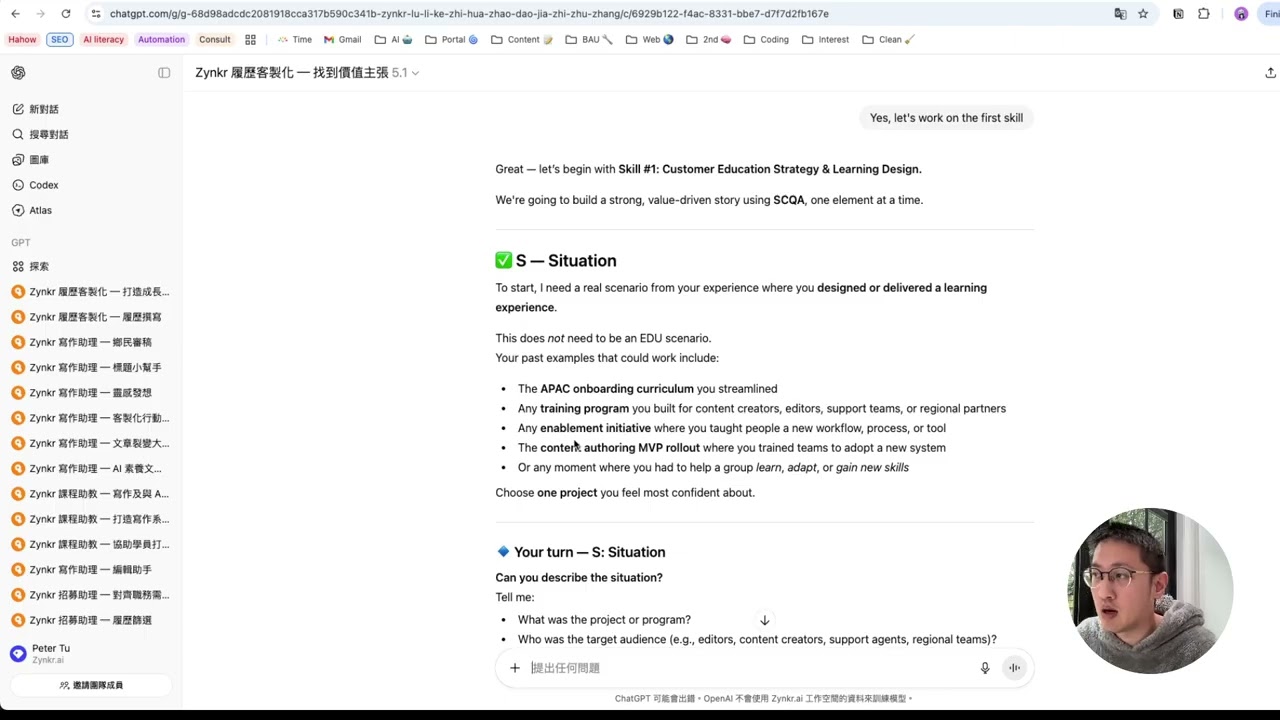Open GPT Zynkr 履歷客製化 — 履歷撰寫
Image resolution: width=1280 pixels, height=720 pixels.
click(x=91, y=317)
